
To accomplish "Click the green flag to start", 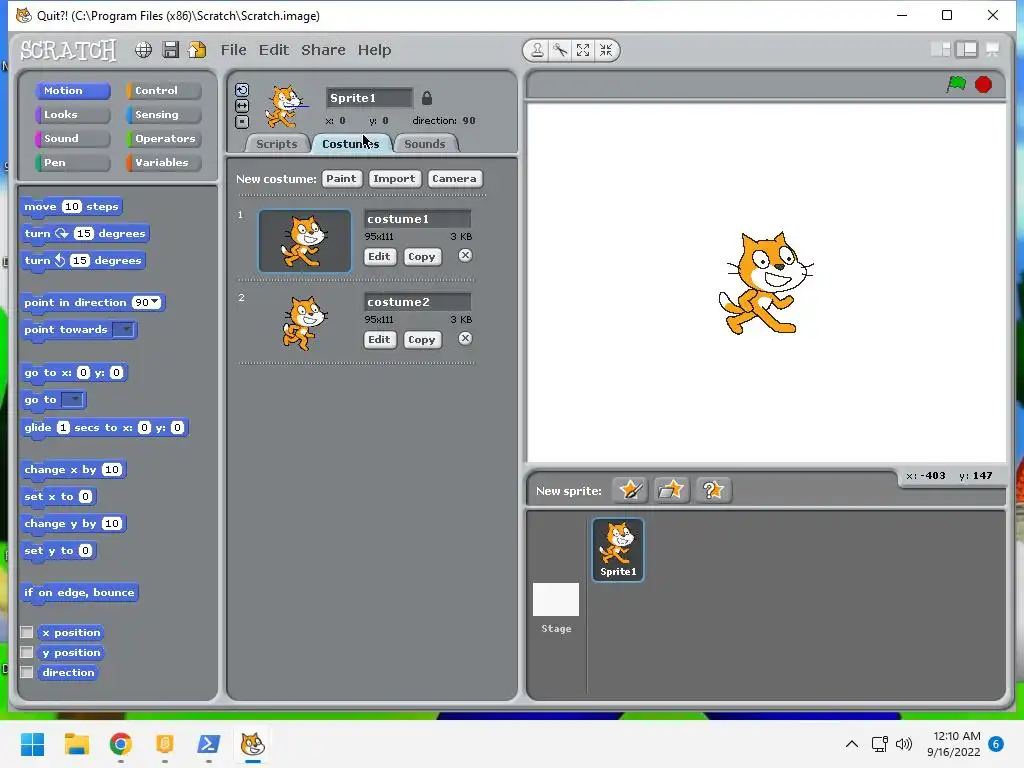I will (956, 84).
